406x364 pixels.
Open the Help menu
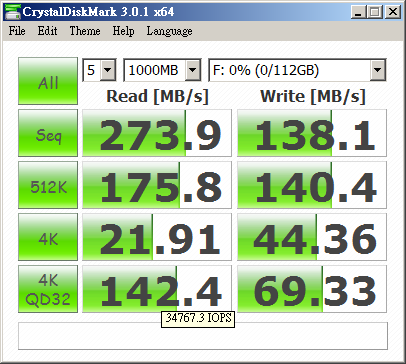click(123, 31)
